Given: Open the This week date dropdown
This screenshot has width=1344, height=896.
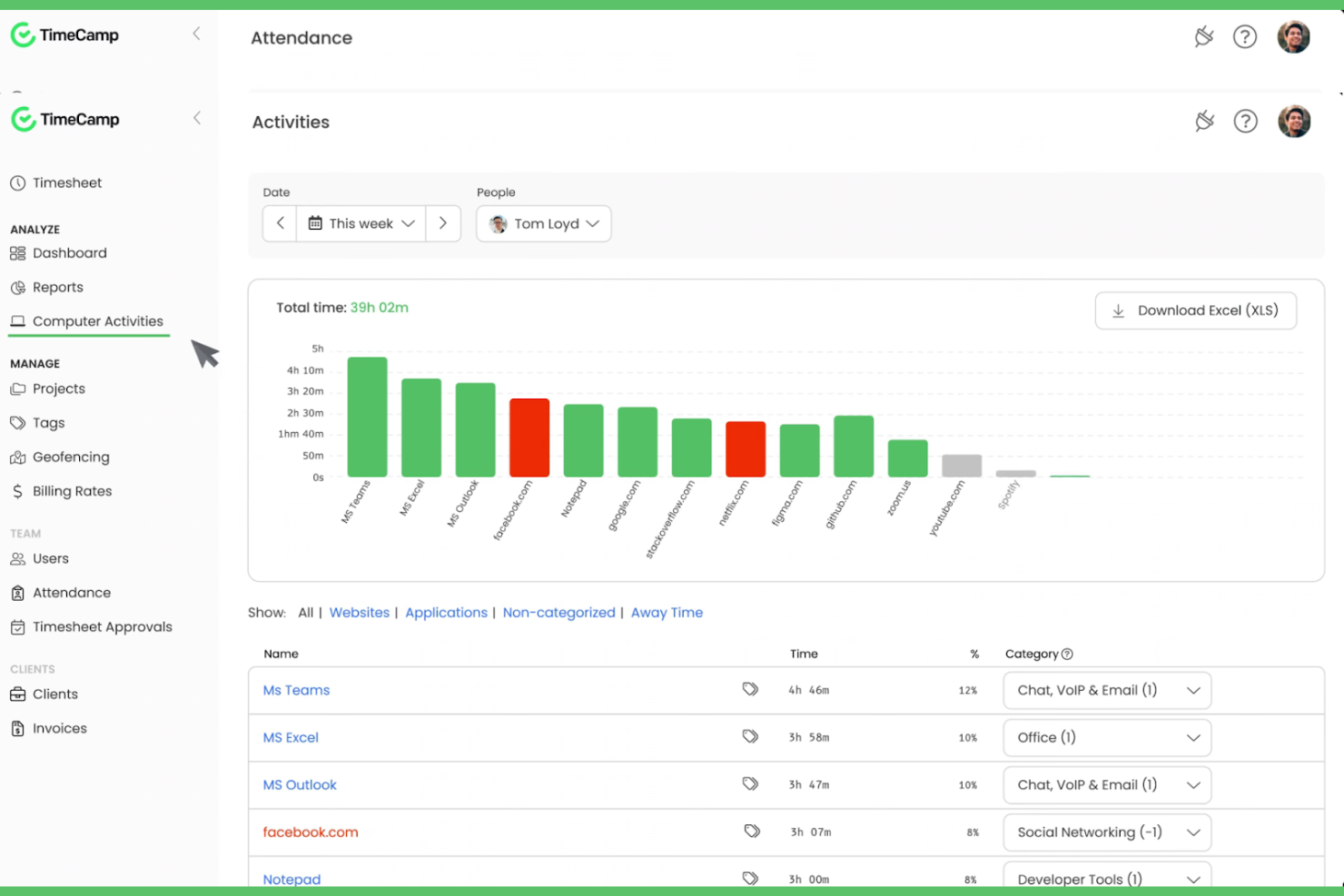Looking at the screenshot, I should (361, 223).
